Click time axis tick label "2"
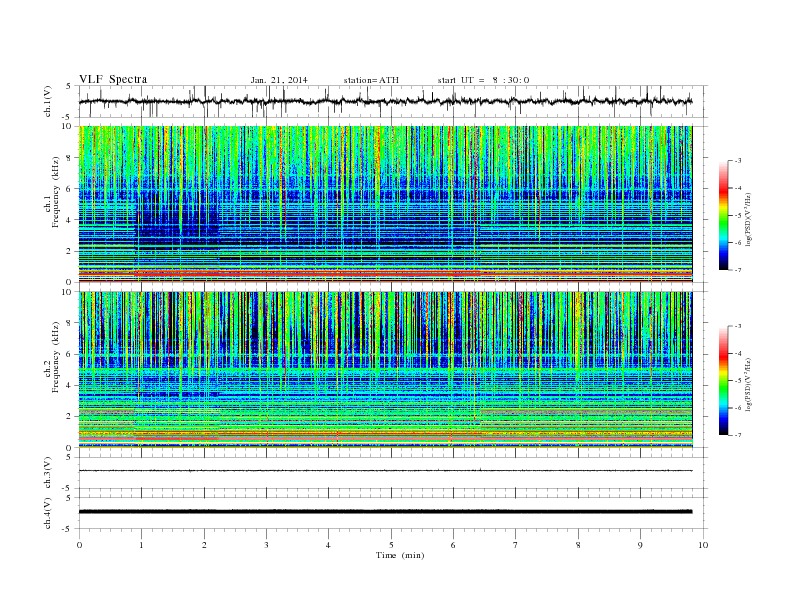792x612 pixels. (204, 545)
